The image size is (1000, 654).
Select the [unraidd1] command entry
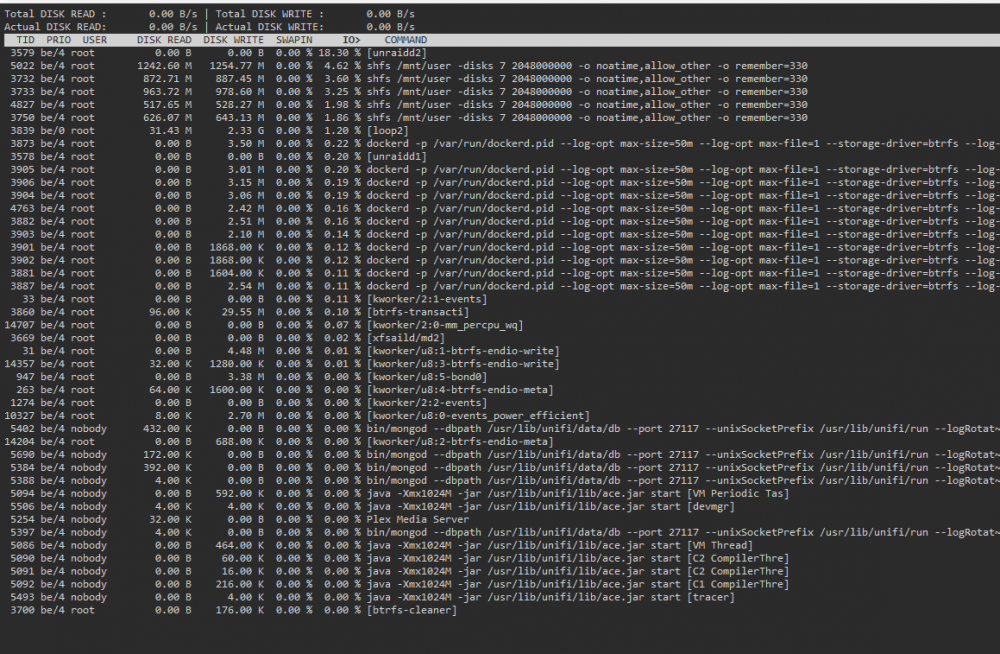tap(397, 156)
